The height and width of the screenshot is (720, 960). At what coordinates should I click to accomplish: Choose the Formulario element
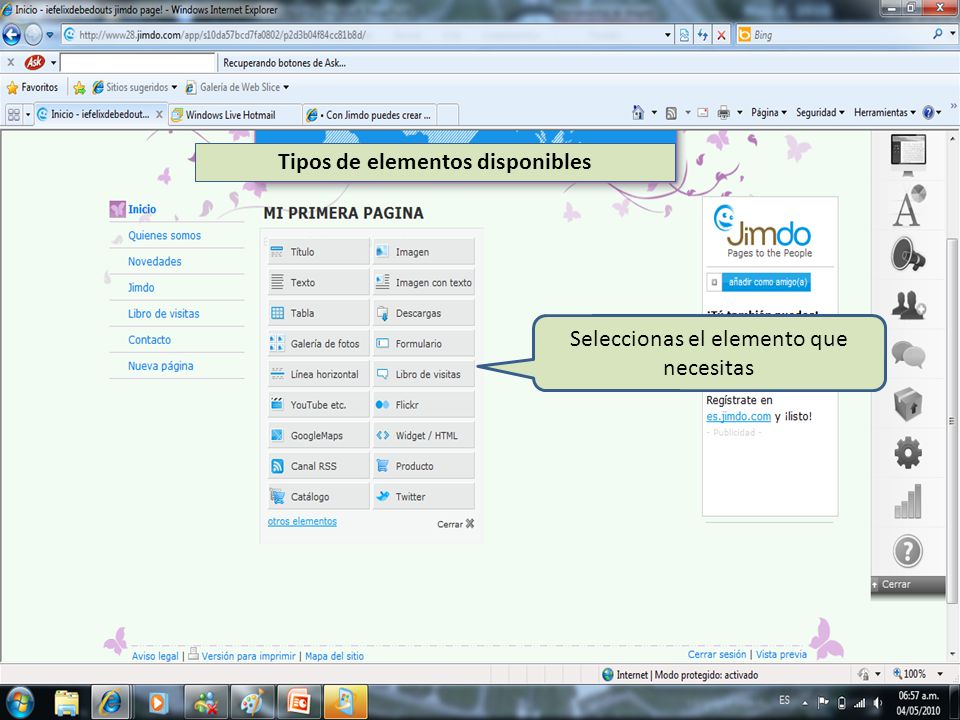(x=424, y=343)
